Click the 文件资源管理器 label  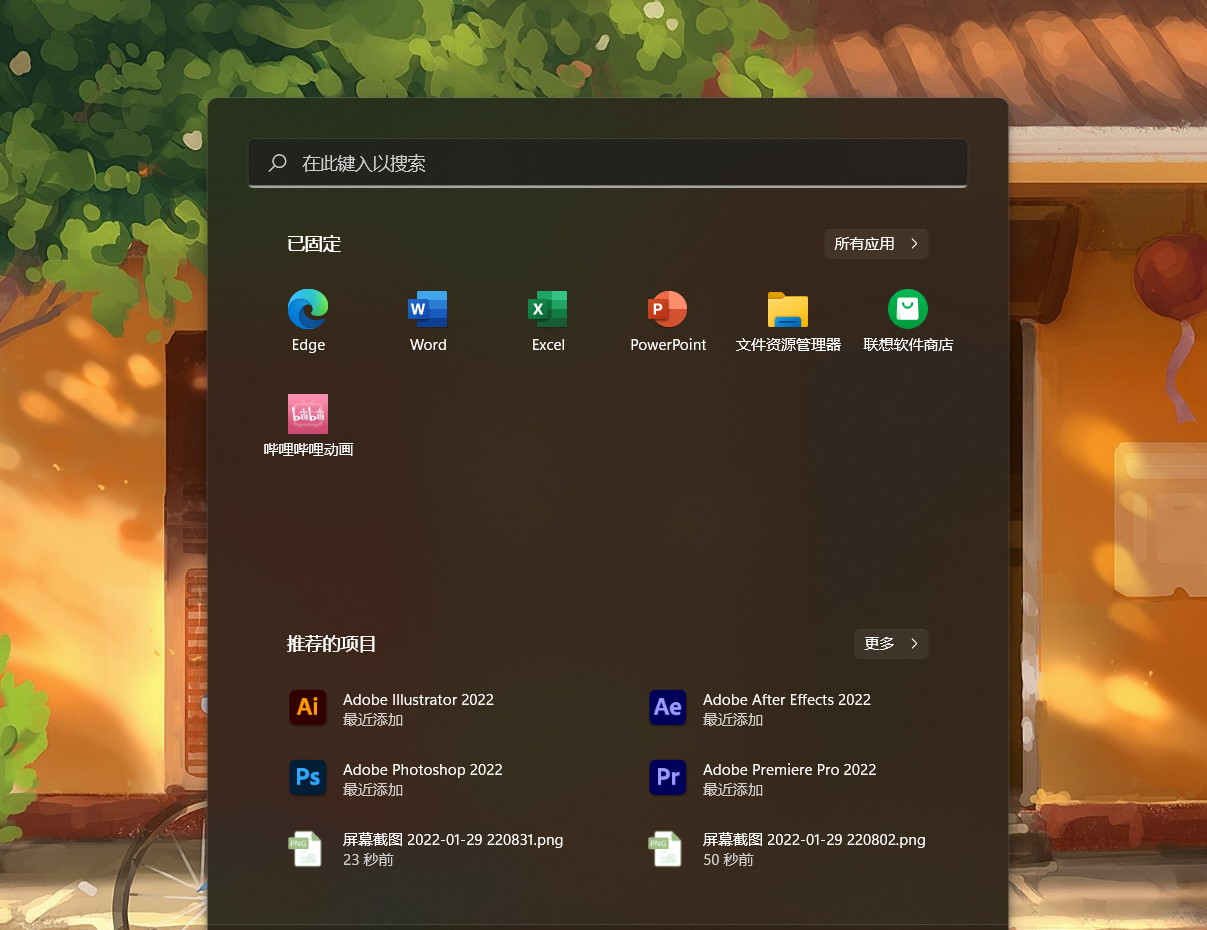(788, 345)
